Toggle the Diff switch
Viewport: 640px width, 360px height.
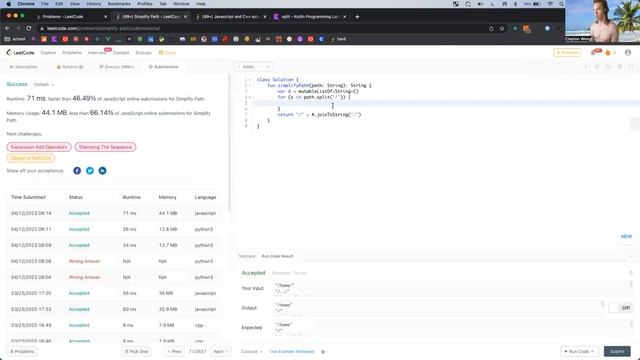(x=620, y=308)
